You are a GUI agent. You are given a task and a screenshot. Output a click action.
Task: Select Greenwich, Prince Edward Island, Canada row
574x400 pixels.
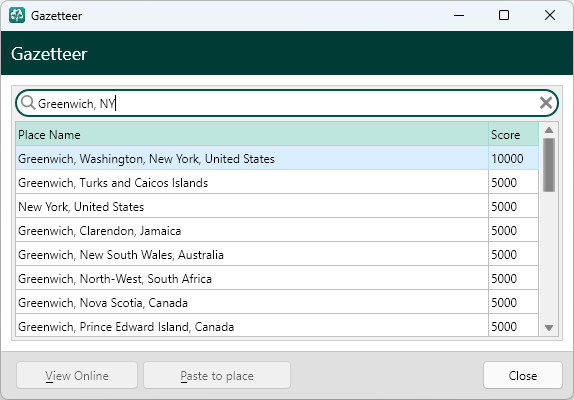click(277, 326)
